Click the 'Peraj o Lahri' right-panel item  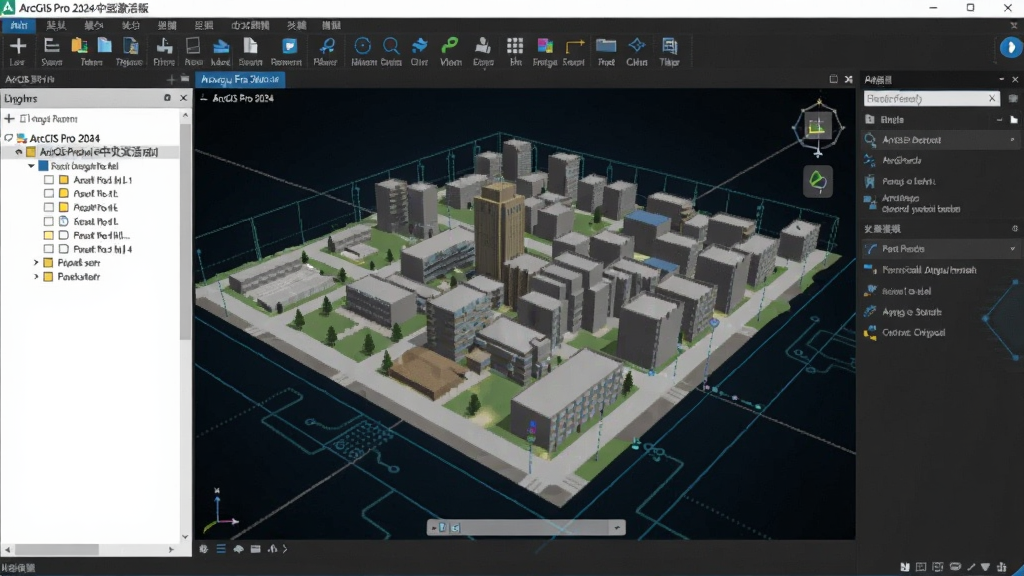pyautogui.click(x=908, y=182)
